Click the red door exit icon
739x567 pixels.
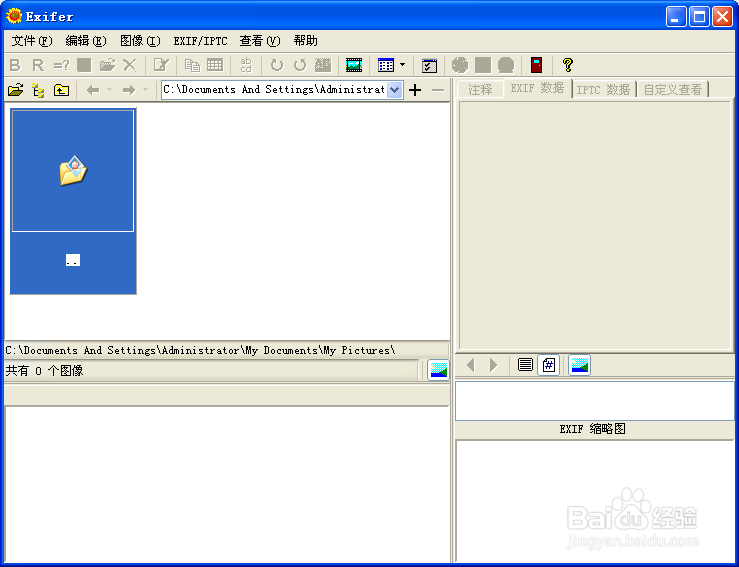(x=536, y=65)
